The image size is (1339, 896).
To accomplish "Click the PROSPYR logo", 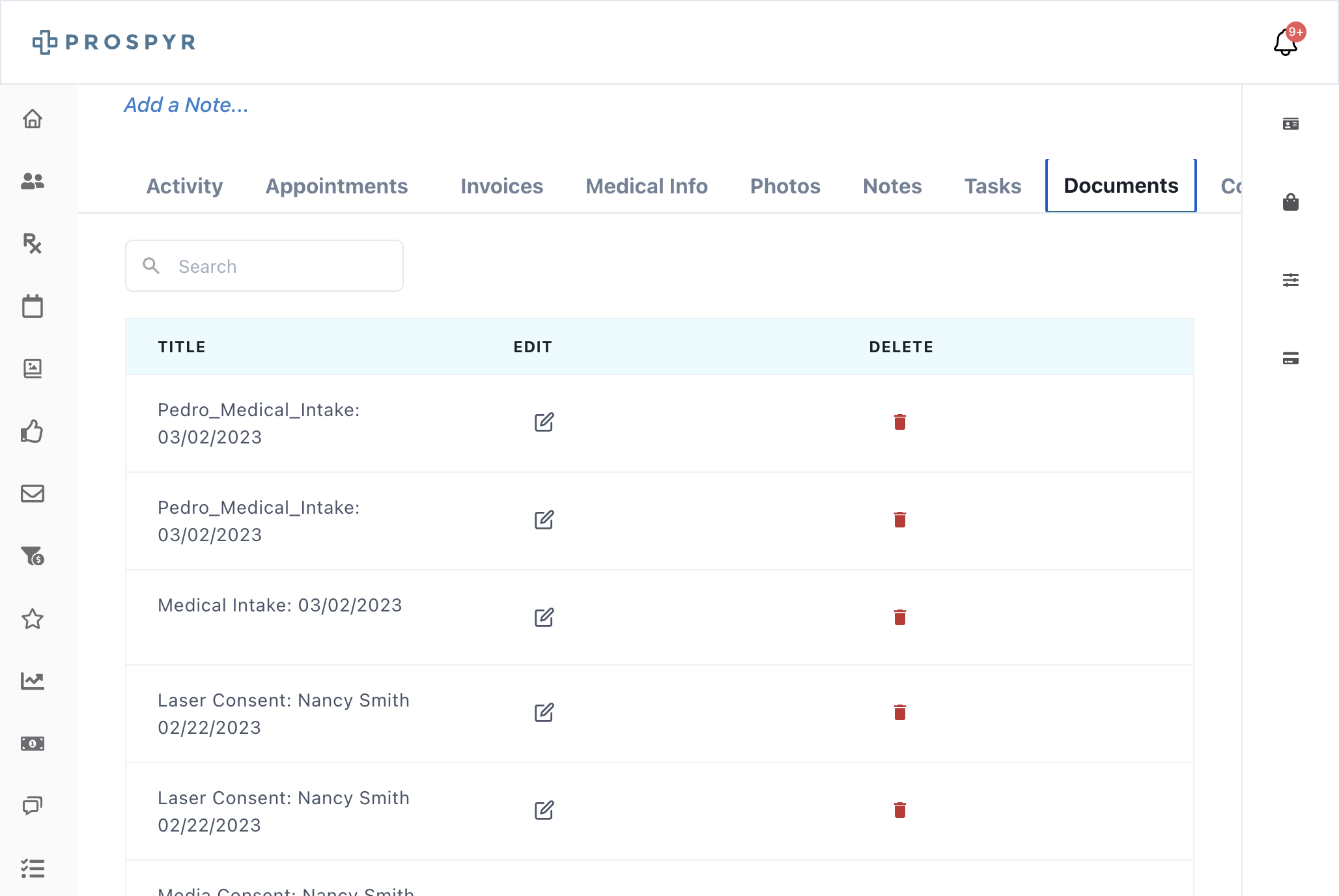I will click(114, 42).
